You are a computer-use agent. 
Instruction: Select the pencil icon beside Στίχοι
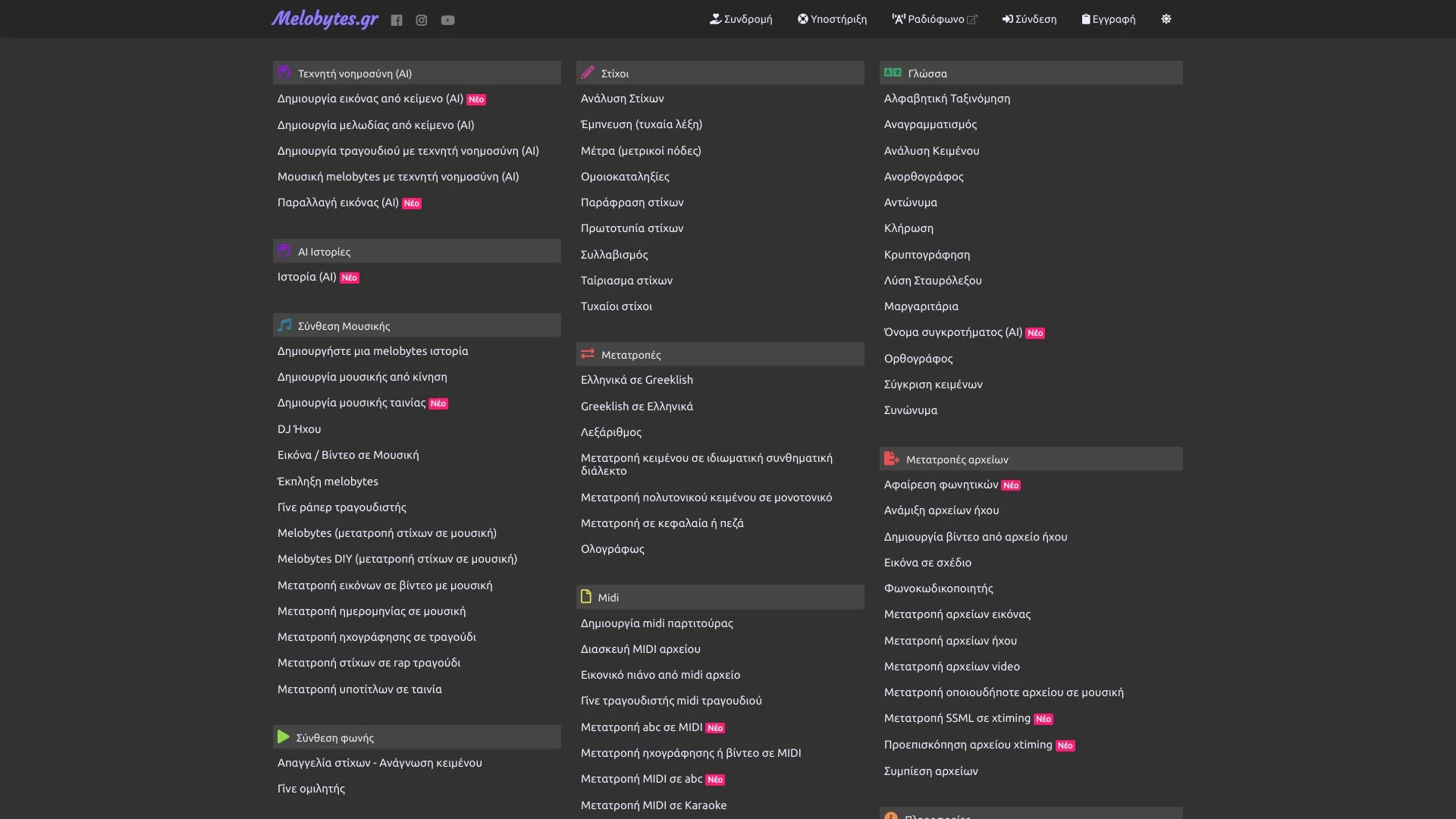point(587,72)
